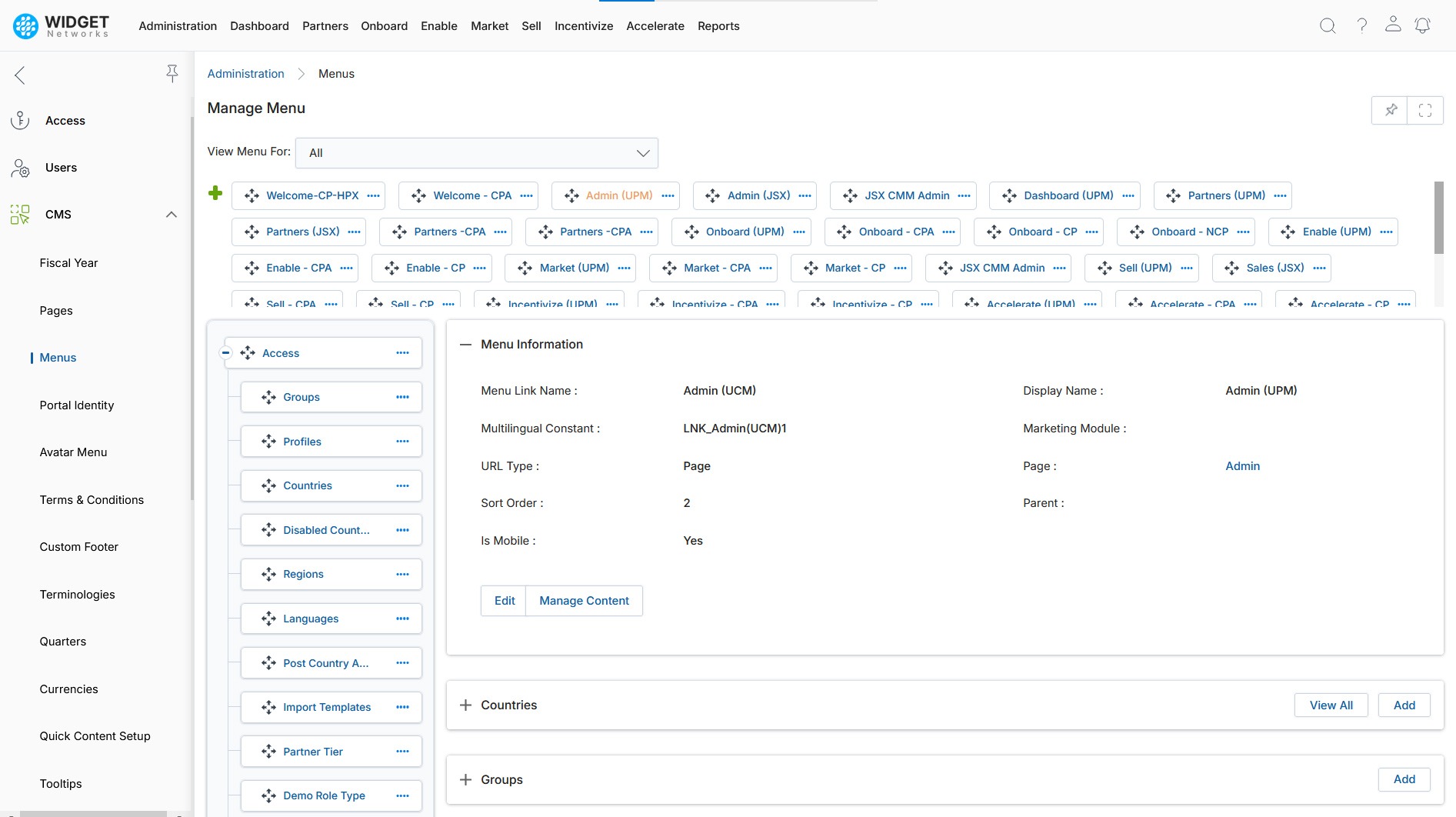1456x817 pixels.
Task: Open the help question mark icon
Action: (1361, 26)
